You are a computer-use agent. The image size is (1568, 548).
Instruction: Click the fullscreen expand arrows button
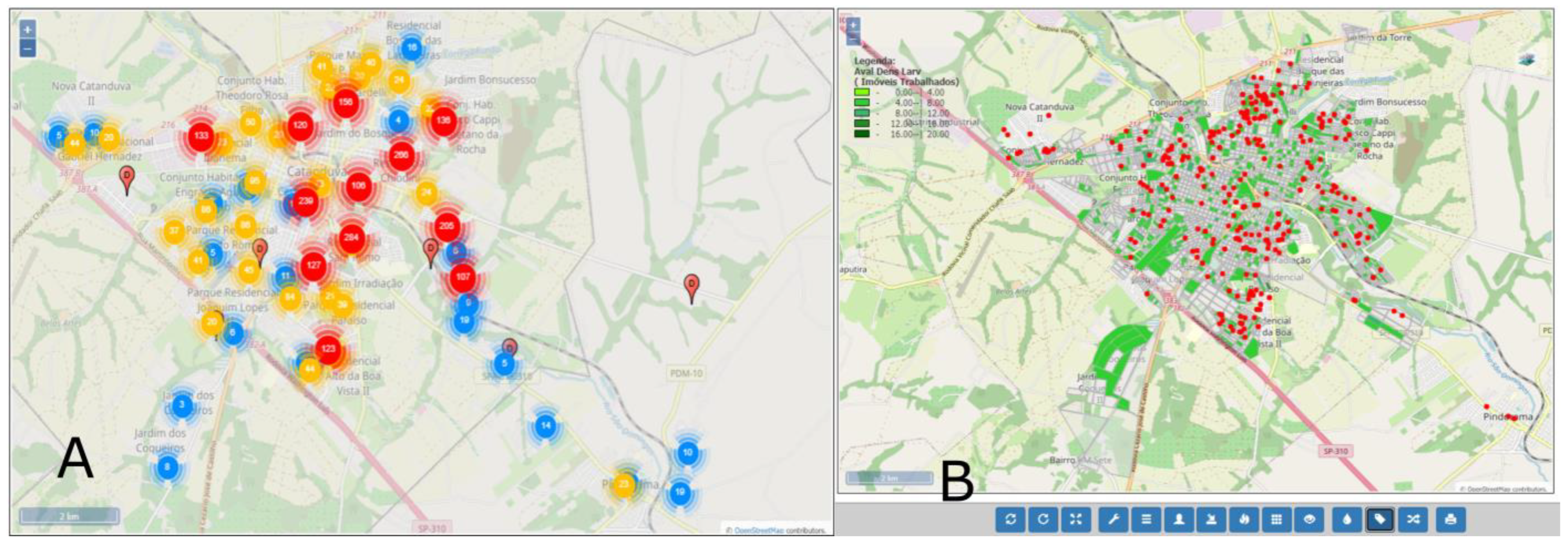click(x=1076, y=519)
